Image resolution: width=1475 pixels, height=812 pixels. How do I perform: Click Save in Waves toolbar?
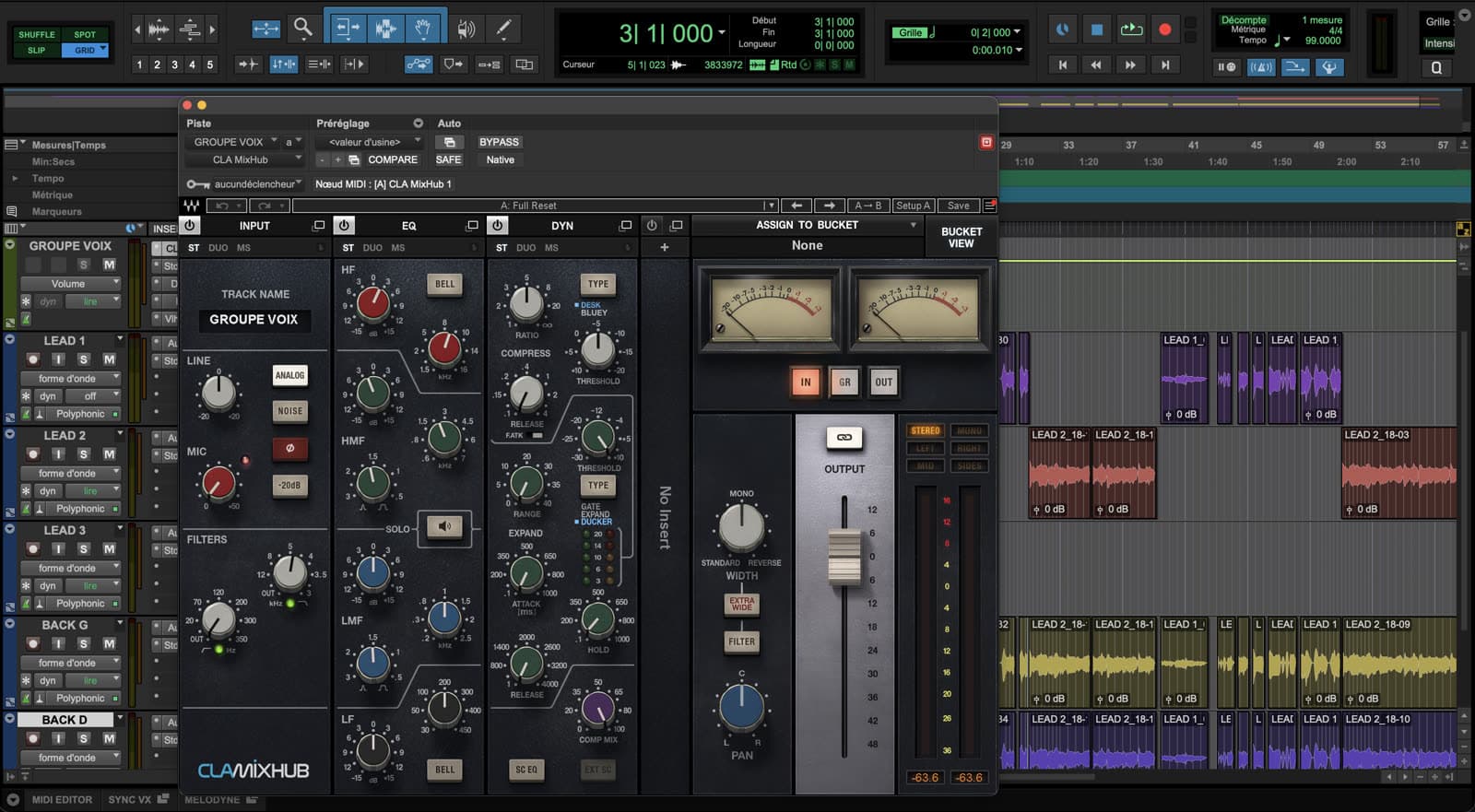coord(959,206)
